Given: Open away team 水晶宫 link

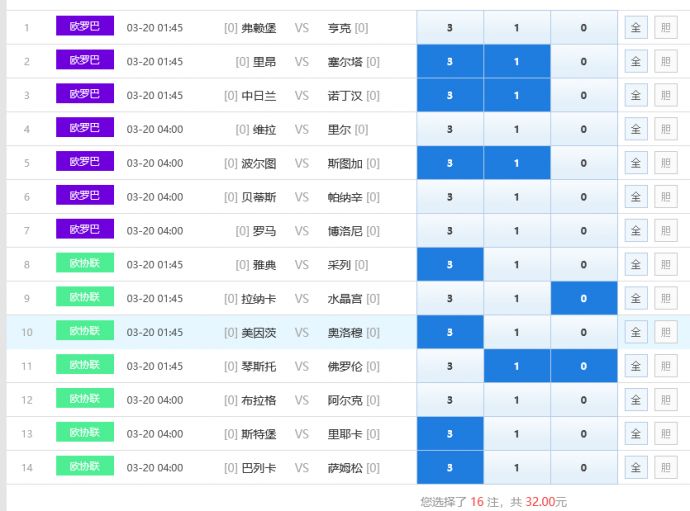Looking at the screenshot, I should coord(345,299).
